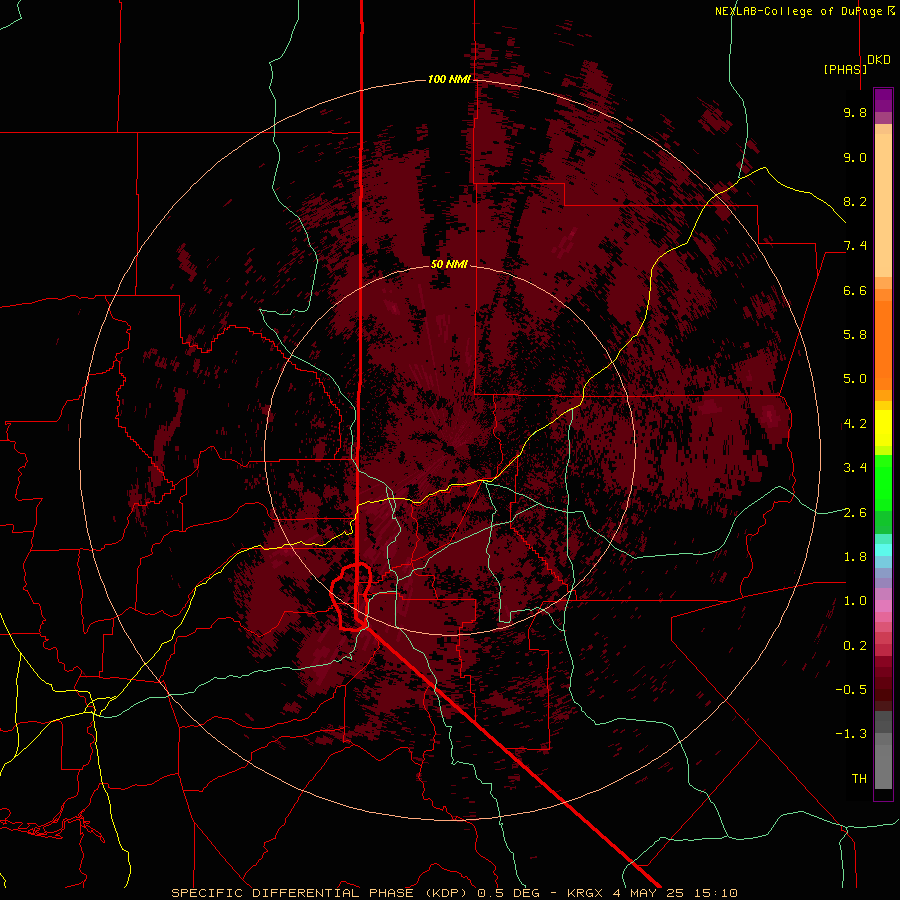
Task: Click the yellow segment of color bar
Action: pyautogui.click(x=883, y=428)
